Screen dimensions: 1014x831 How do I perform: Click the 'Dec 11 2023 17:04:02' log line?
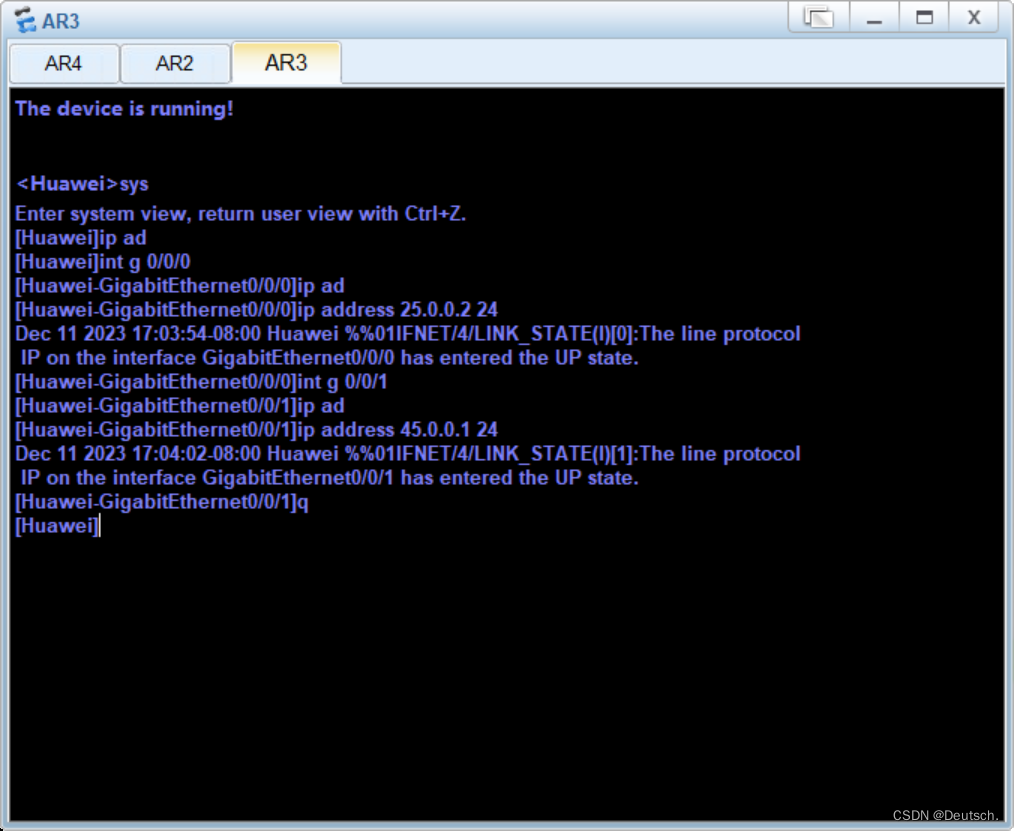[407, 454]
